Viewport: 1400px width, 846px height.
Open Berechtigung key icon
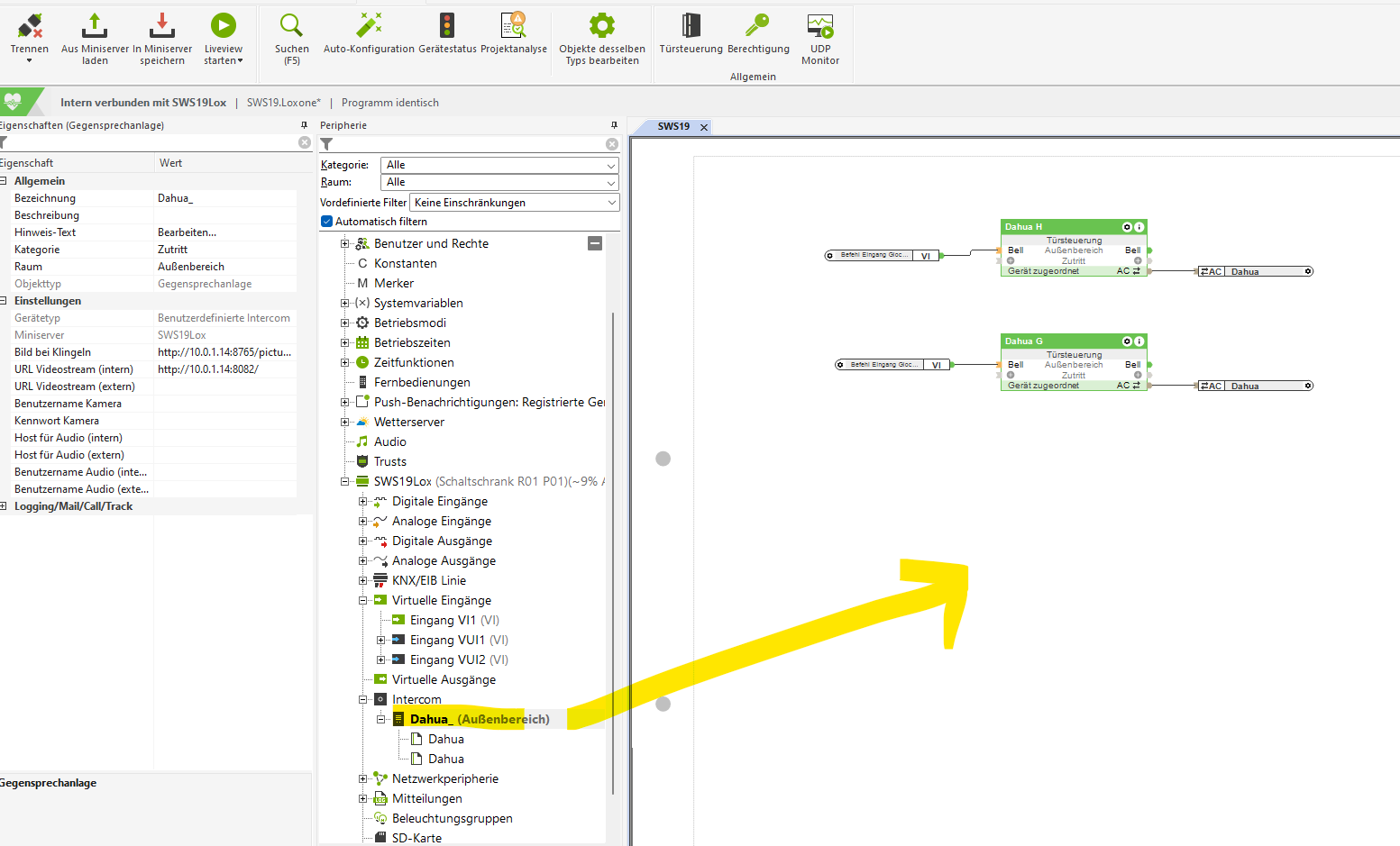click(x=757, y=25)
